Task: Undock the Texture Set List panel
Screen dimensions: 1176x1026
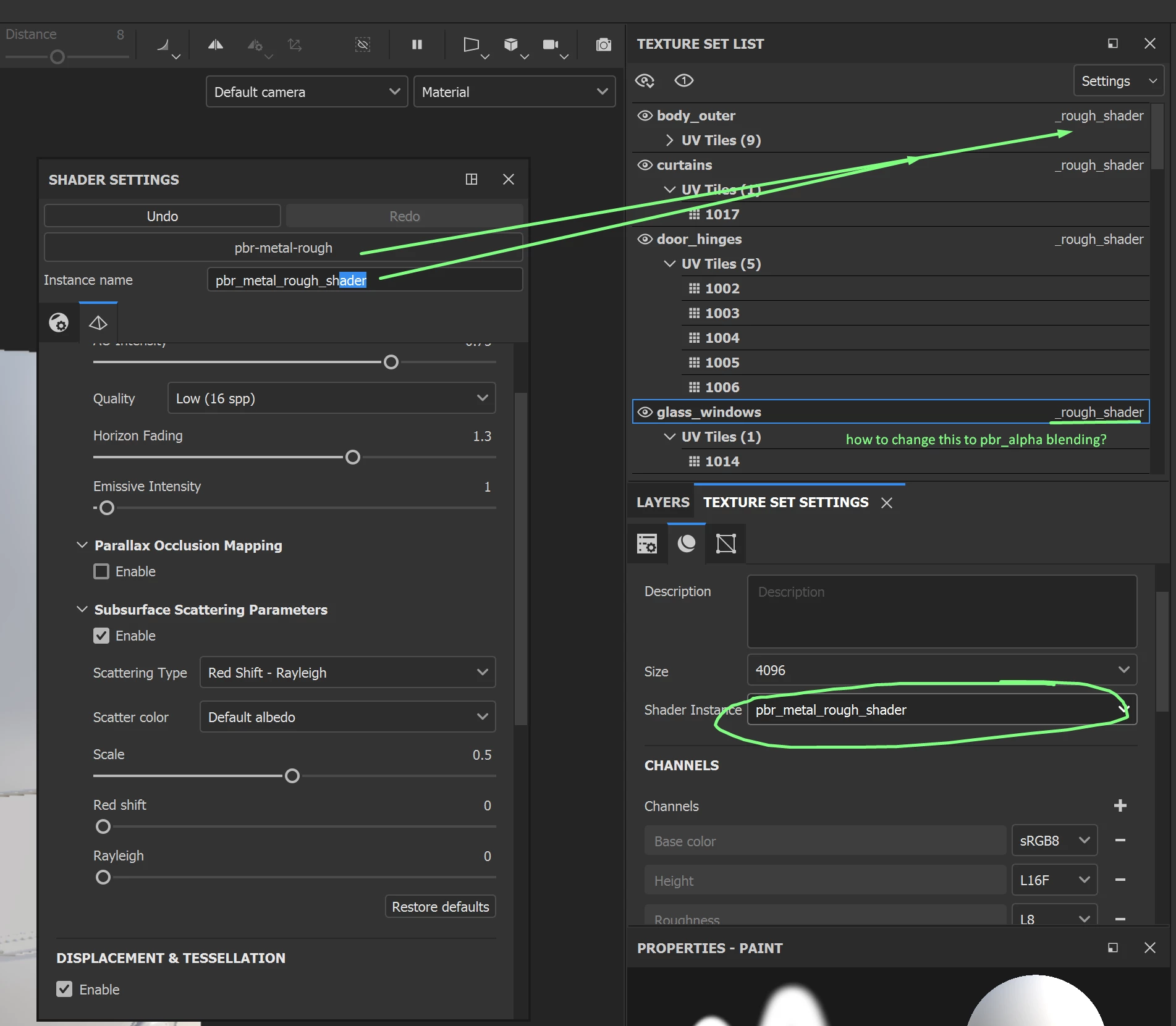Action: click(1113, 43)
